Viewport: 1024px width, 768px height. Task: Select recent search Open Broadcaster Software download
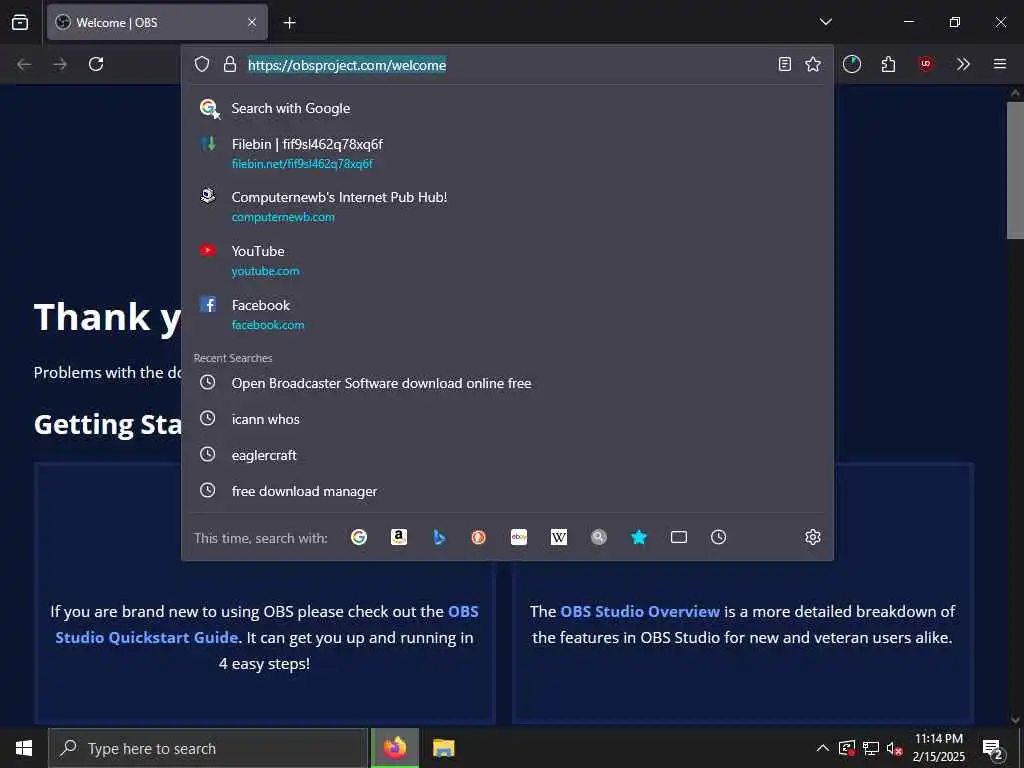pos(507,383)
